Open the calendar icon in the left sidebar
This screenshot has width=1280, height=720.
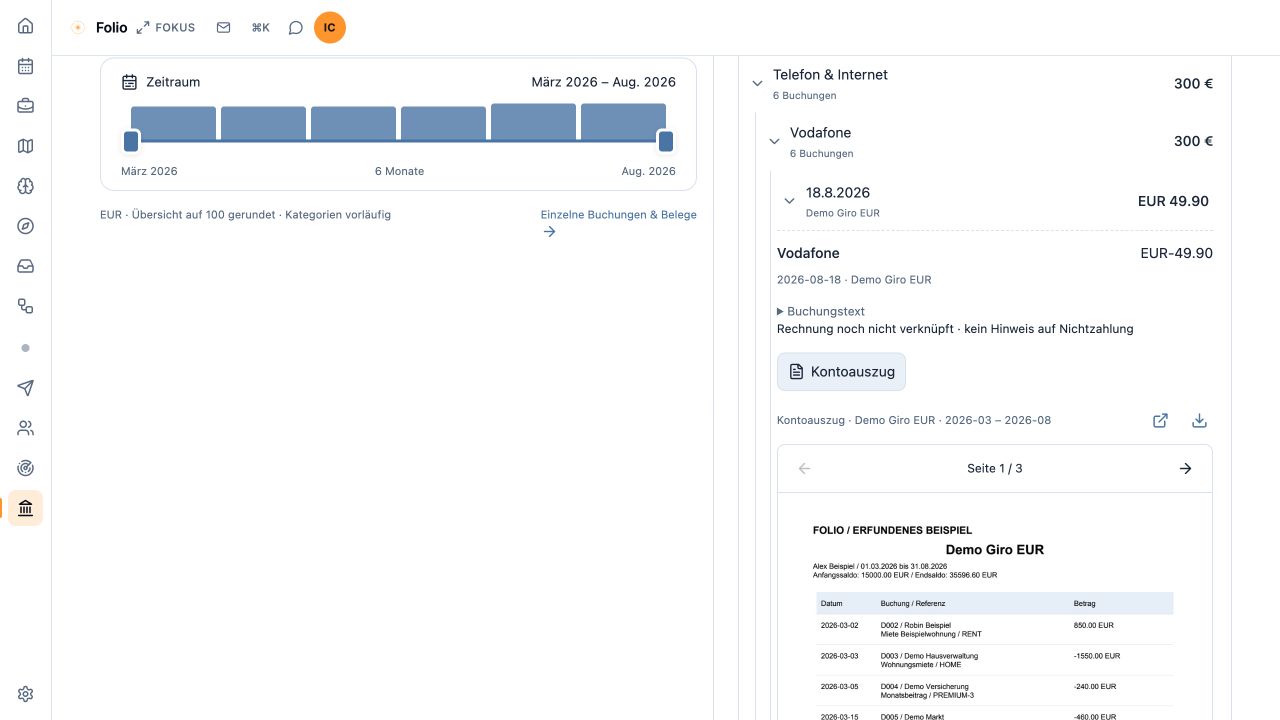point(26,66)
